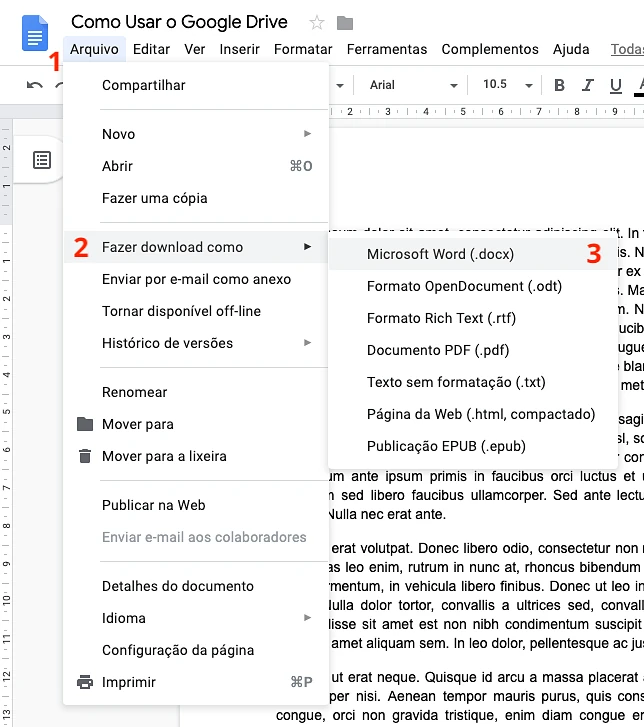644x727 pixels.
Task: Expand the Novo submenu
Action: [x=307, y=134]
